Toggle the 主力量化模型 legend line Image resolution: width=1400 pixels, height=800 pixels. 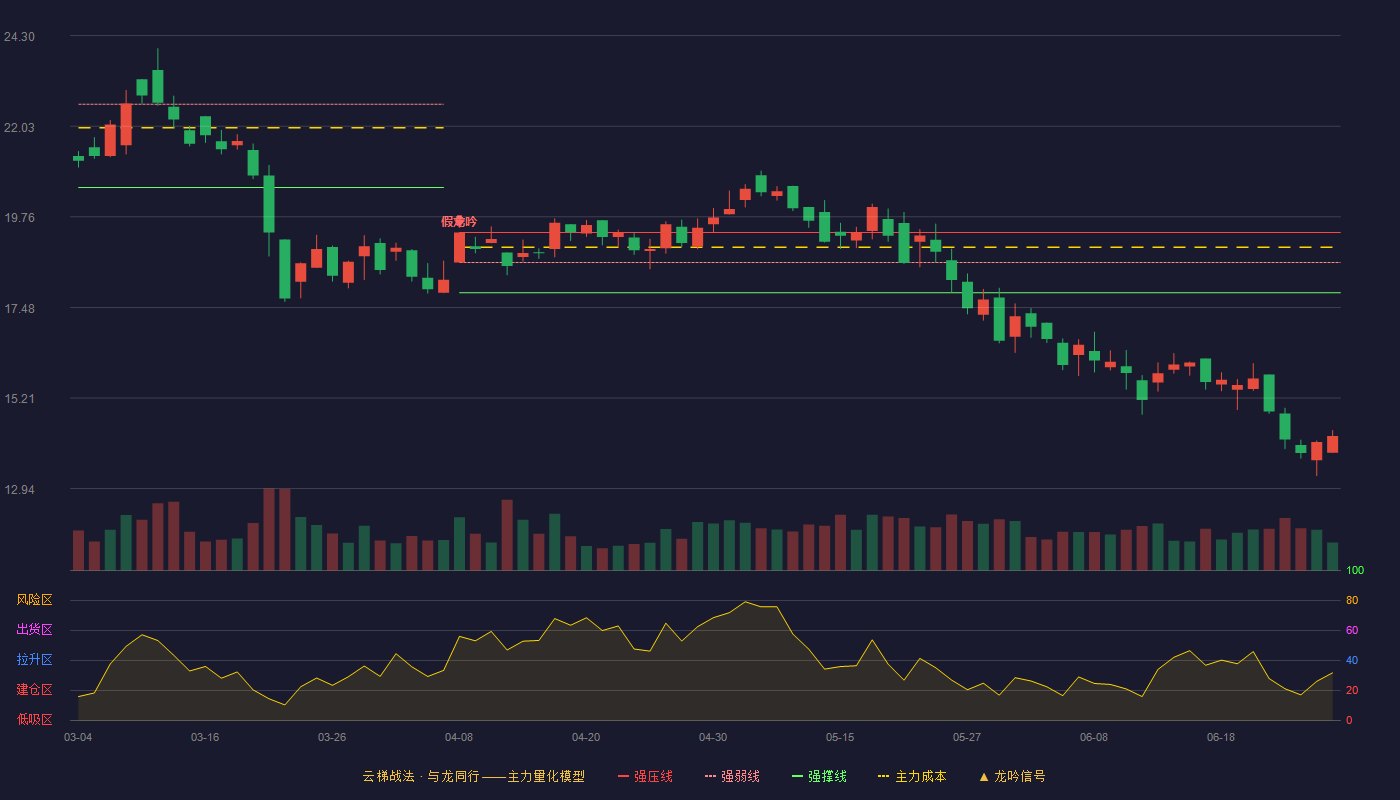[533, 776]
